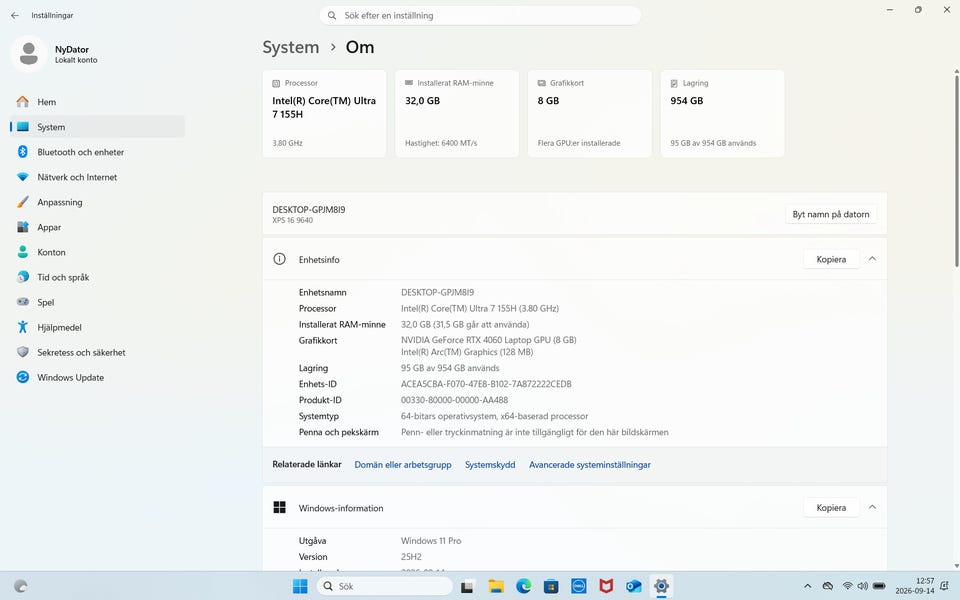Open the NyDator account profile picture

[x=28, y=54]
